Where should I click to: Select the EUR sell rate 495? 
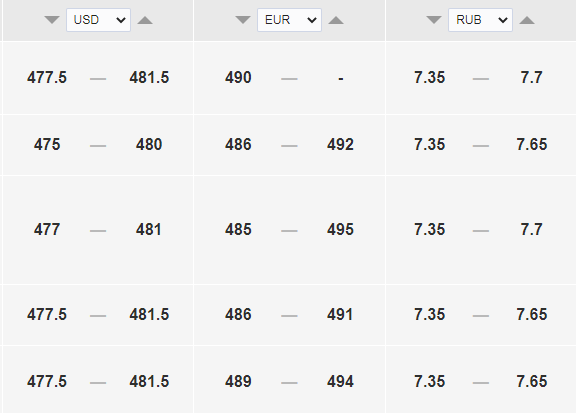[341, 230]
